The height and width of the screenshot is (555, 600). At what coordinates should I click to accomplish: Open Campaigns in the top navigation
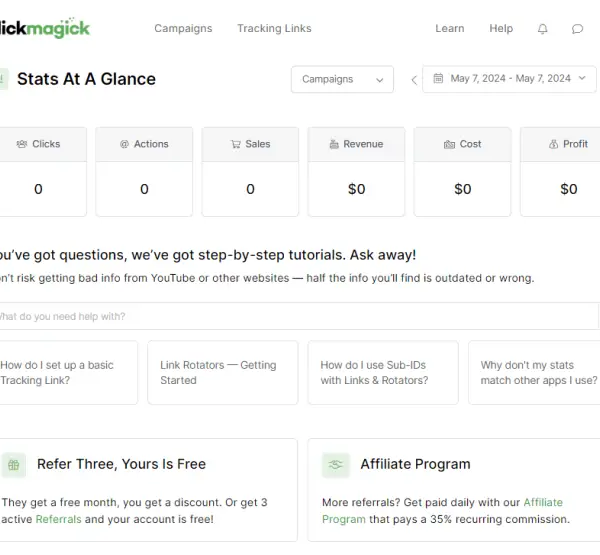coord(183,28)
